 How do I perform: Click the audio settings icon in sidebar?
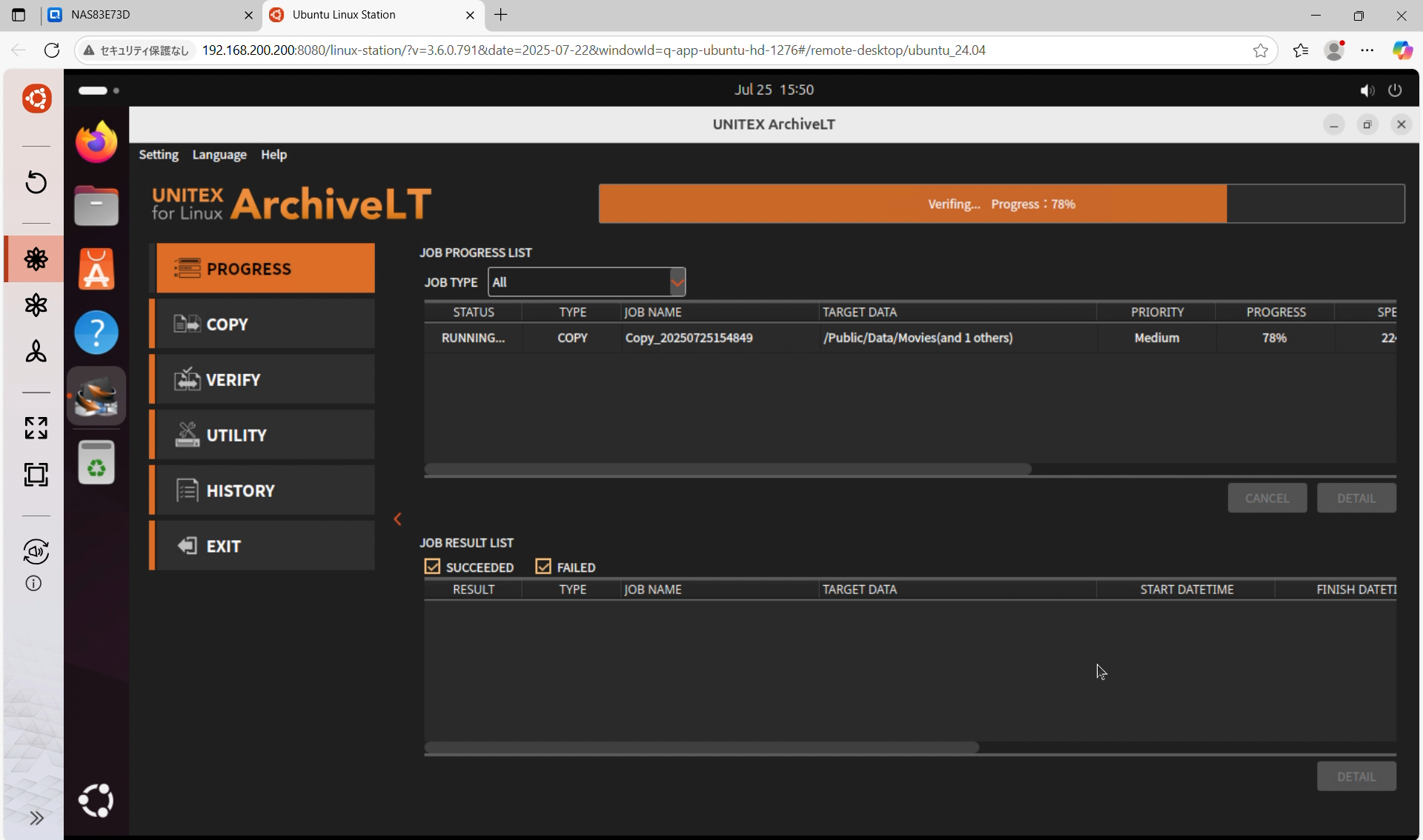[x=36, y=551]
